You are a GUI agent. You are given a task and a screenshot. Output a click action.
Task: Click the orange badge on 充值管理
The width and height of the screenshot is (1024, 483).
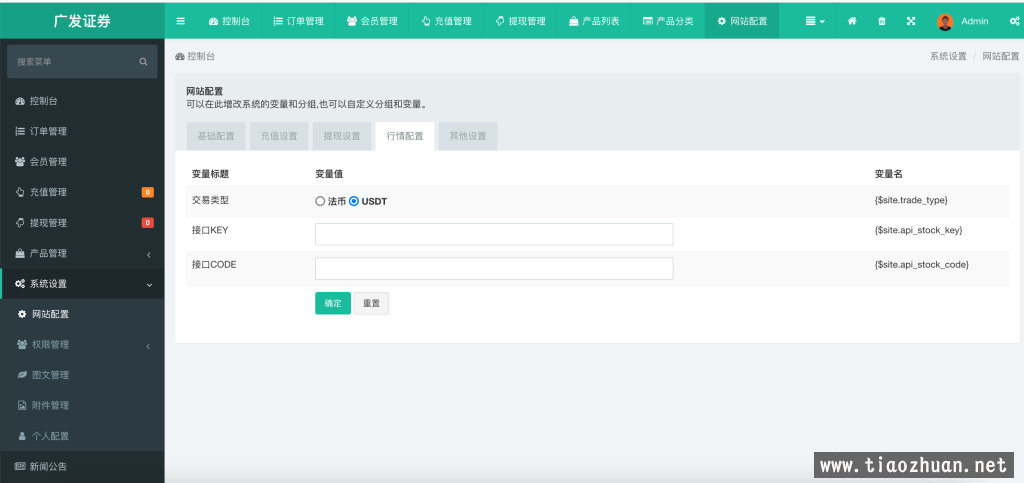click(x=148, y=192)
